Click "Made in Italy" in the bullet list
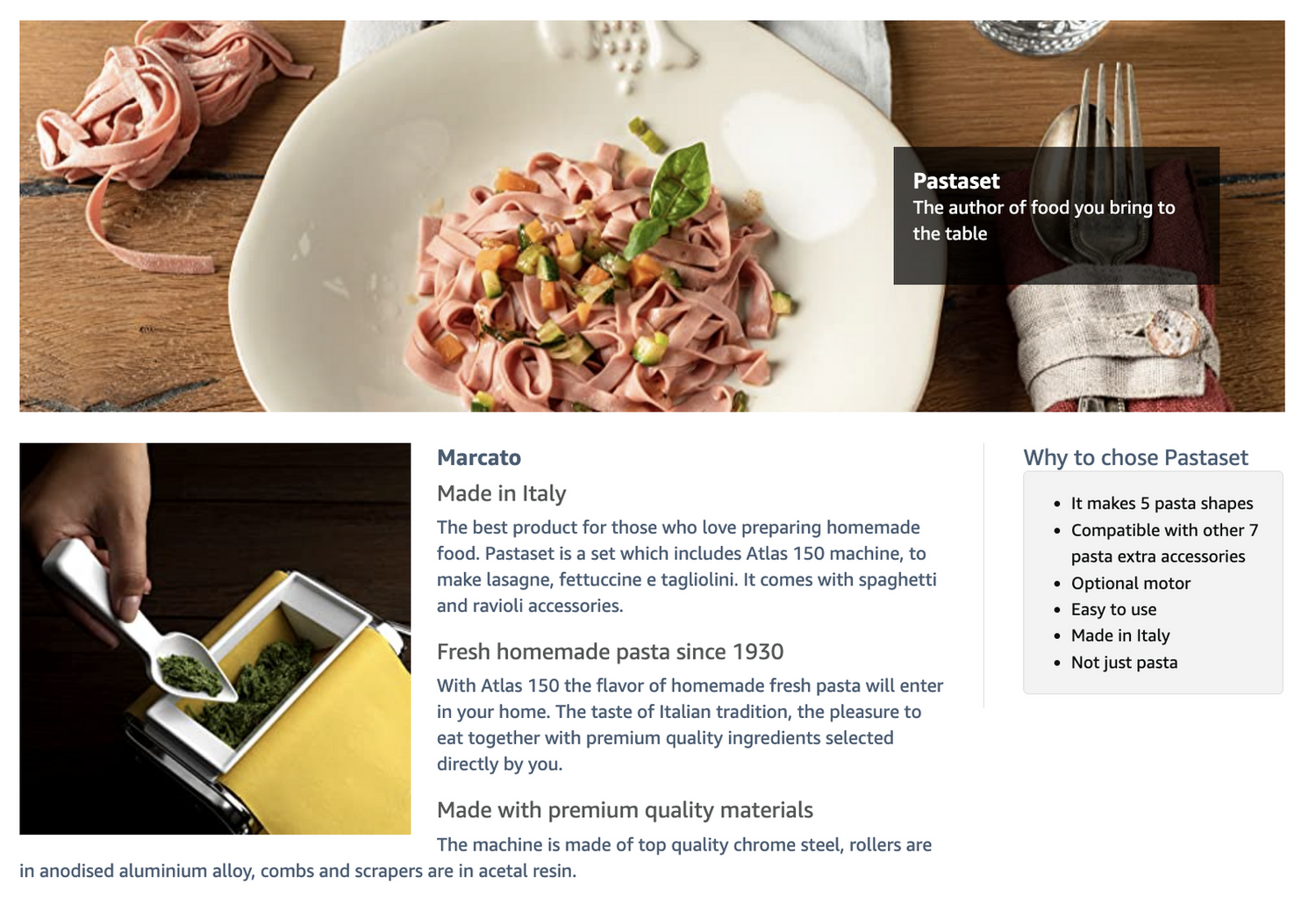The width and height of the screenshot is (1316, 904). (x=1120, y=636)
